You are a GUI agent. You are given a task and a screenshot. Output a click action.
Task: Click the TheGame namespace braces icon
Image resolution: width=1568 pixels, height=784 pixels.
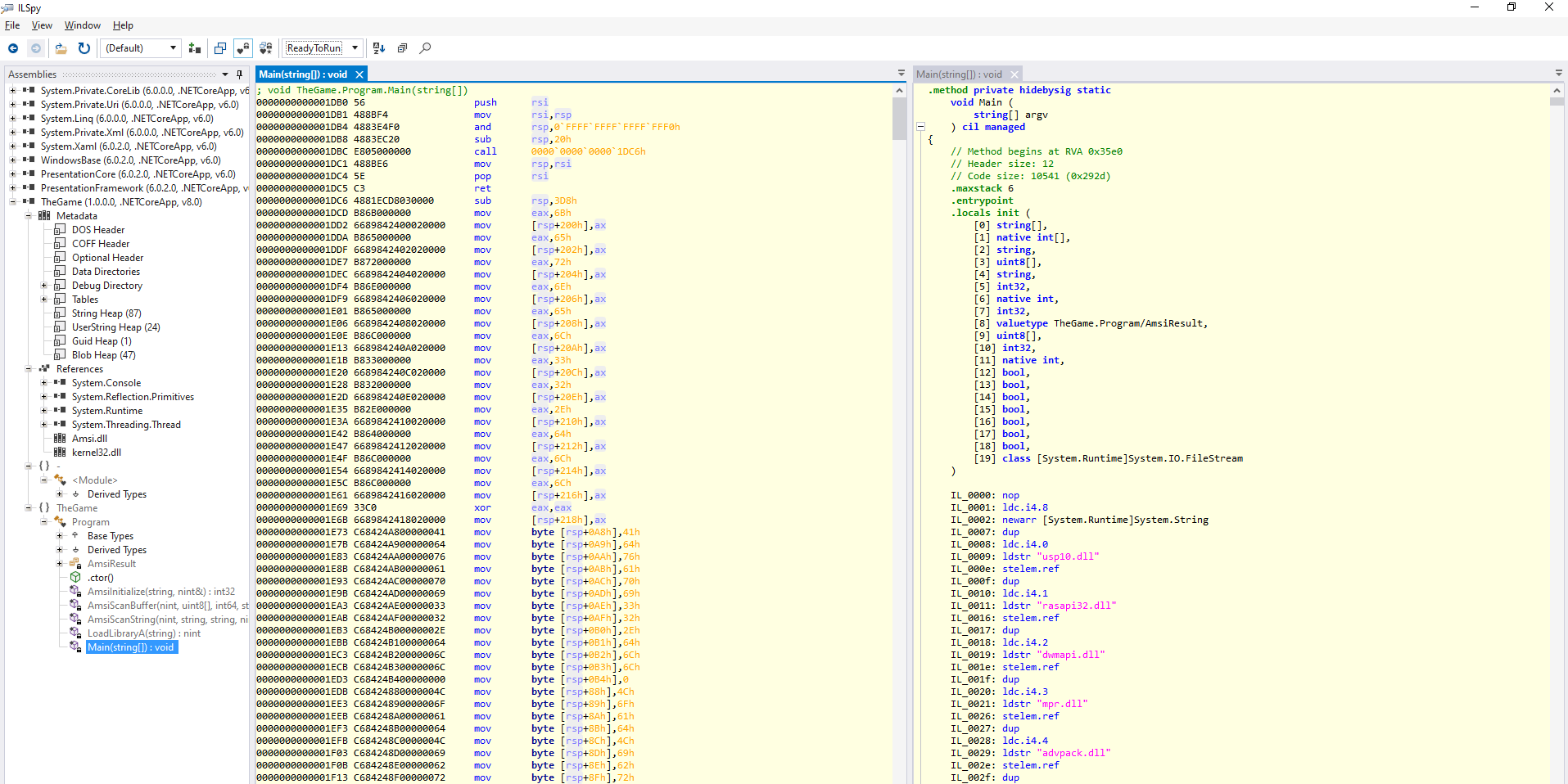point(44,508)
